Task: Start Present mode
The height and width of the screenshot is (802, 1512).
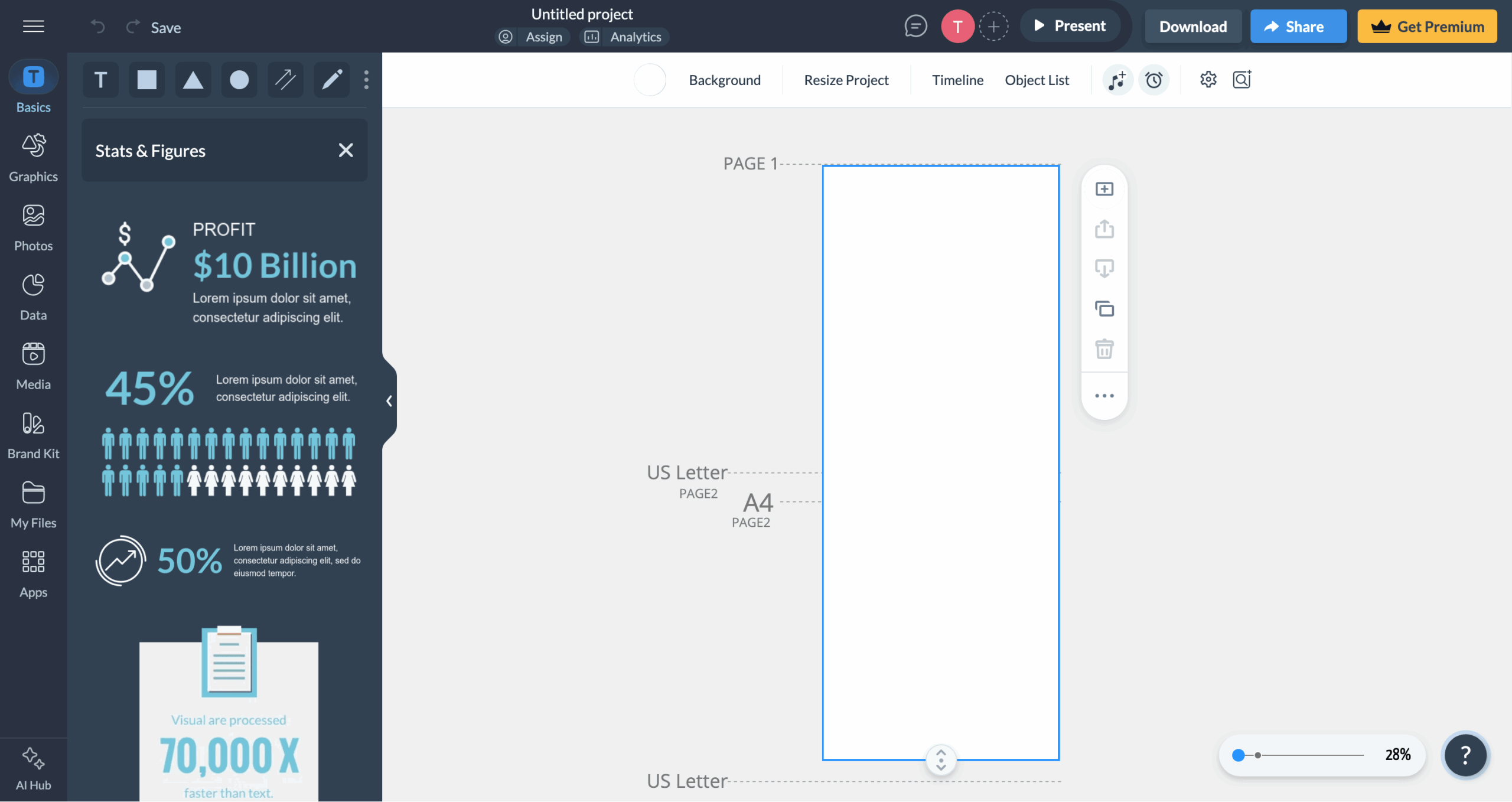Action: [x=1070, y=26]
